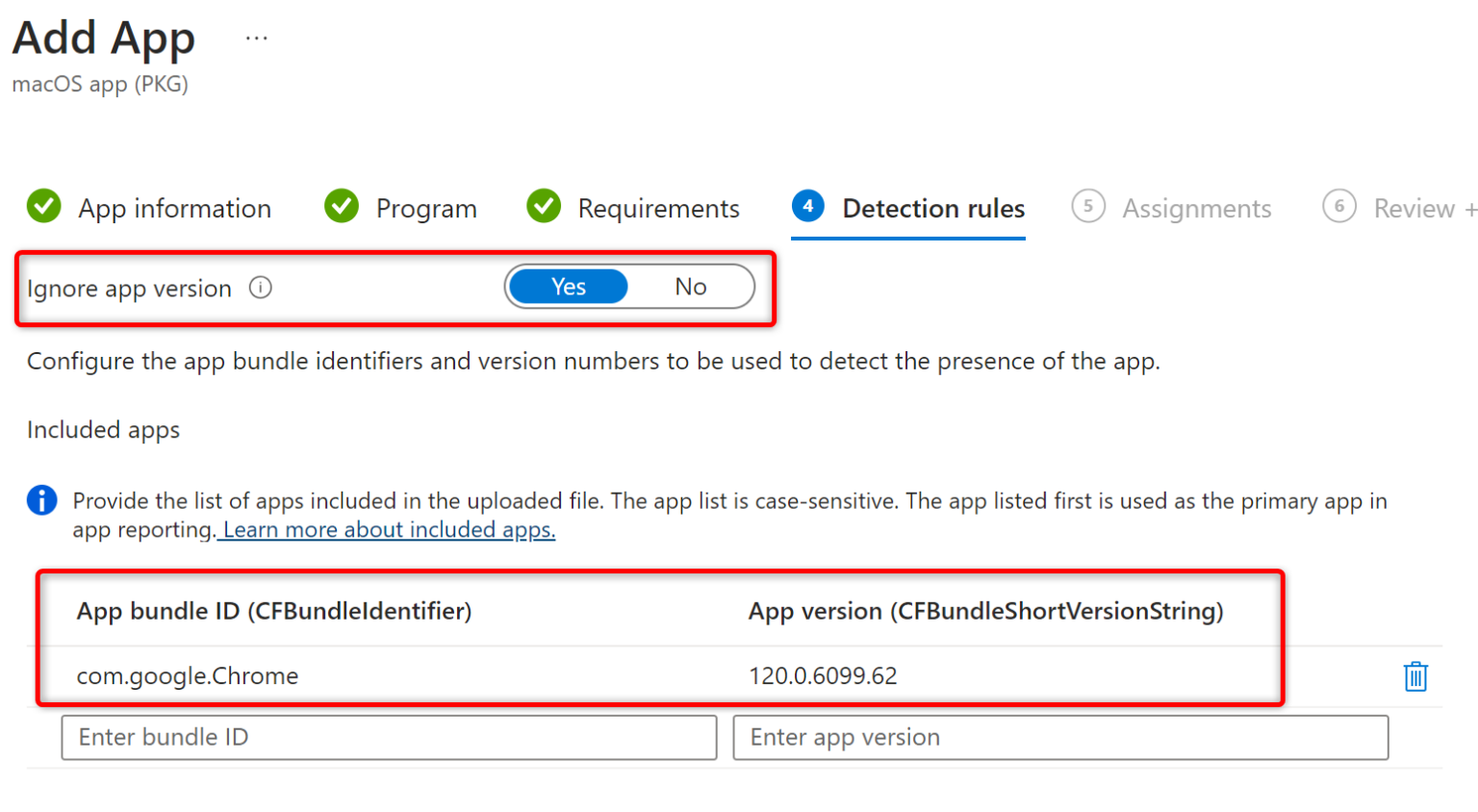Click the info icon beside Ignore app version

(261, 288)
